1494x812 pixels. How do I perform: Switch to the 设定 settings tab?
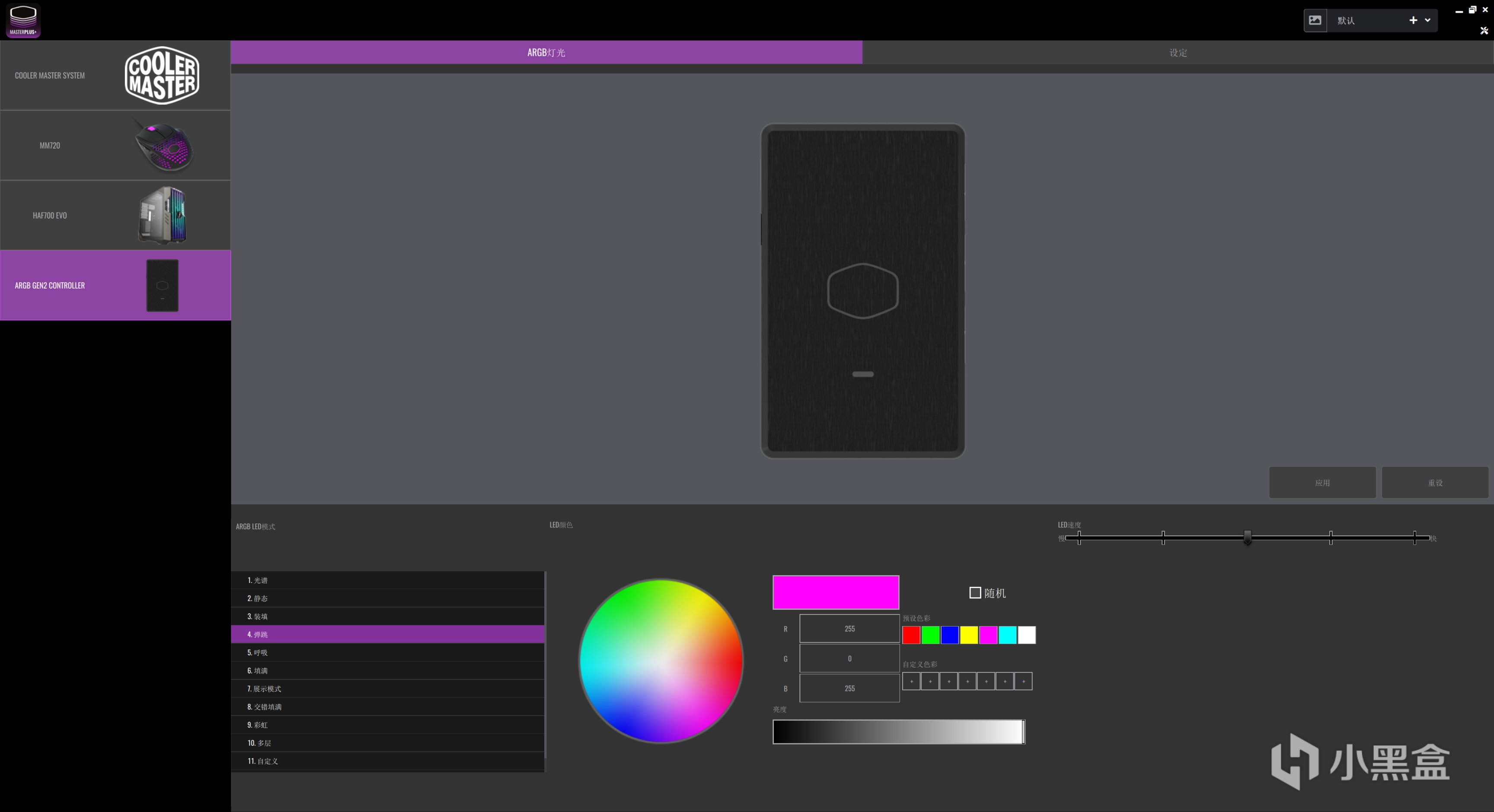click(x=1177, y=53)
